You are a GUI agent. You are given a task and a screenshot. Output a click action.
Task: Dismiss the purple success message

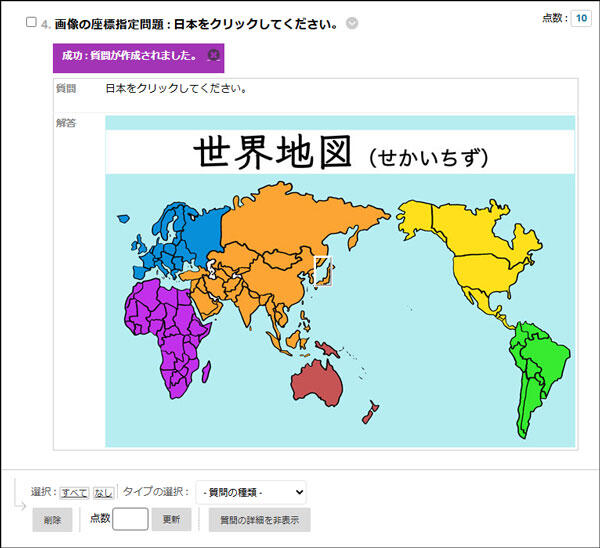[x=213, y=55]
